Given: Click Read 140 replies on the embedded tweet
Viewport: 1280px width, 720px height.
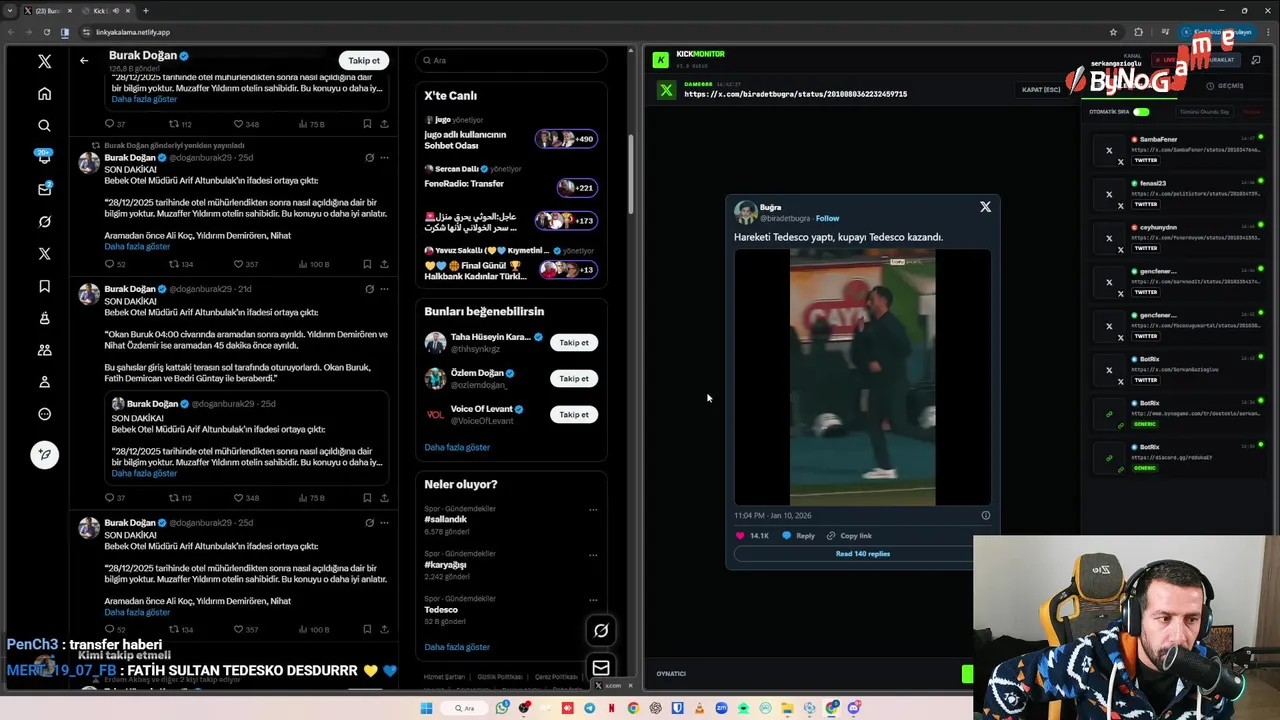Looking at the screenshot, I should 862,554.
